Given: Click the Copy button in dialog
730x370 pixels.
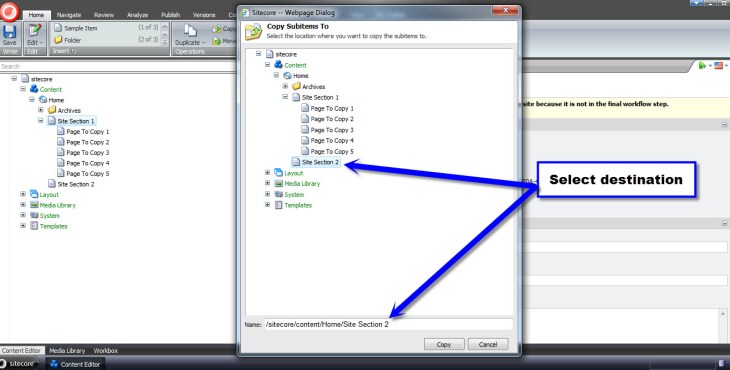Looking at the screenshot, I should [x=444, y=344].
